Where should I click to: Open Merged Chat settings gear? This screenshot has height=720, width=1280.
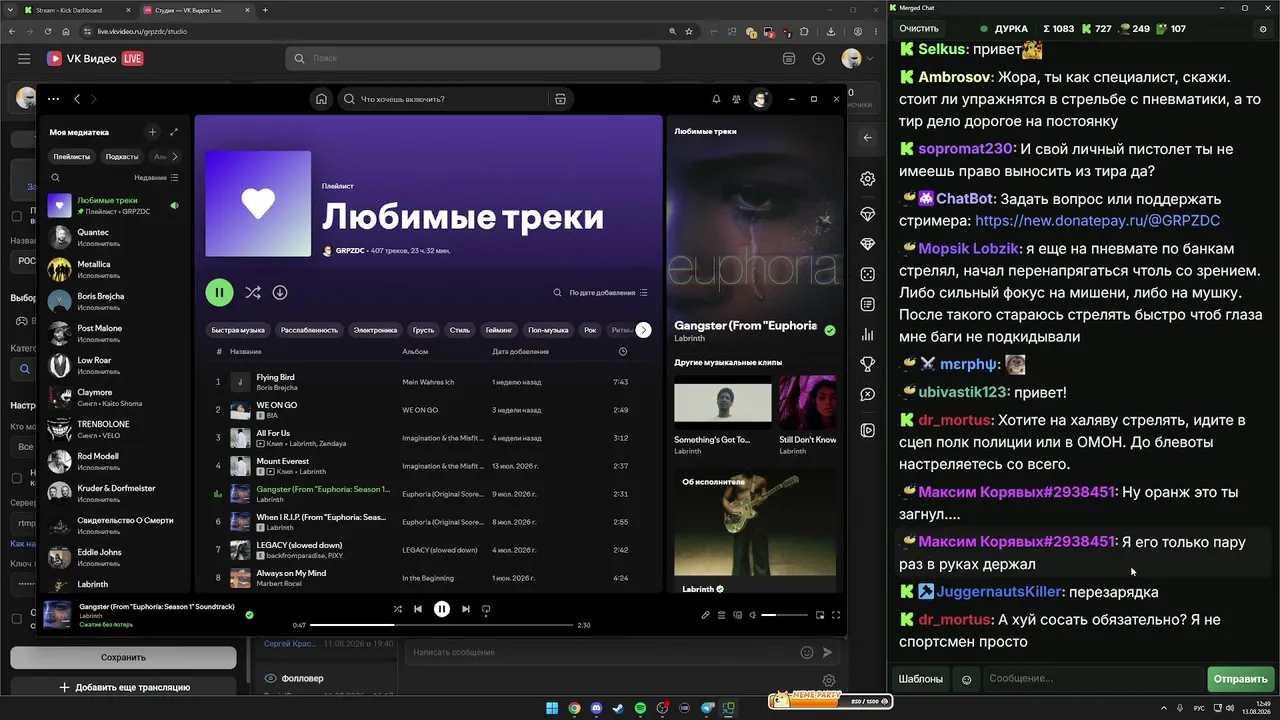point(1262,29)
